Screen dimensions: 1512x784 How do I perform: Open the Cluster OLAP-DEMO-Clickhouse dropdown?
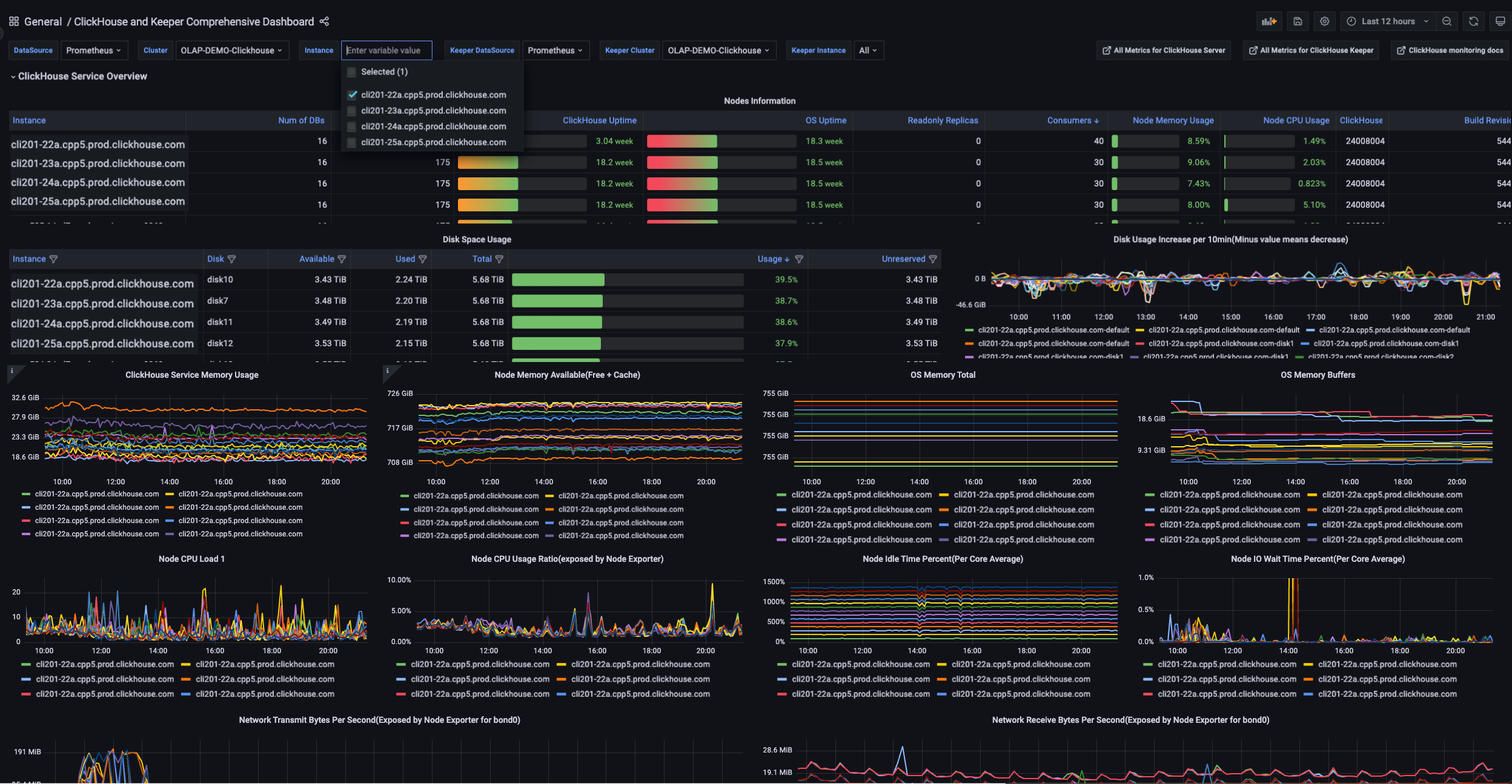[231, 50]
